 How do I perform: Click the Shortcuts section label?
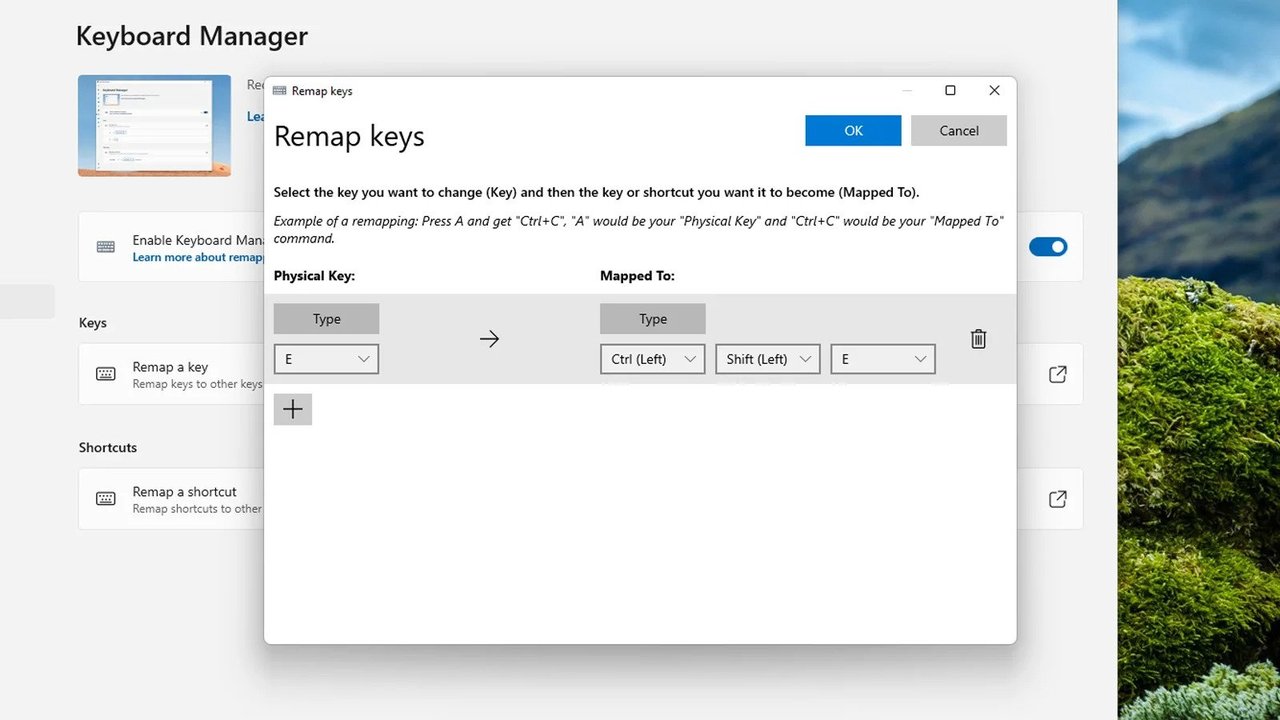pyautogui.click(x=108, y=447)
